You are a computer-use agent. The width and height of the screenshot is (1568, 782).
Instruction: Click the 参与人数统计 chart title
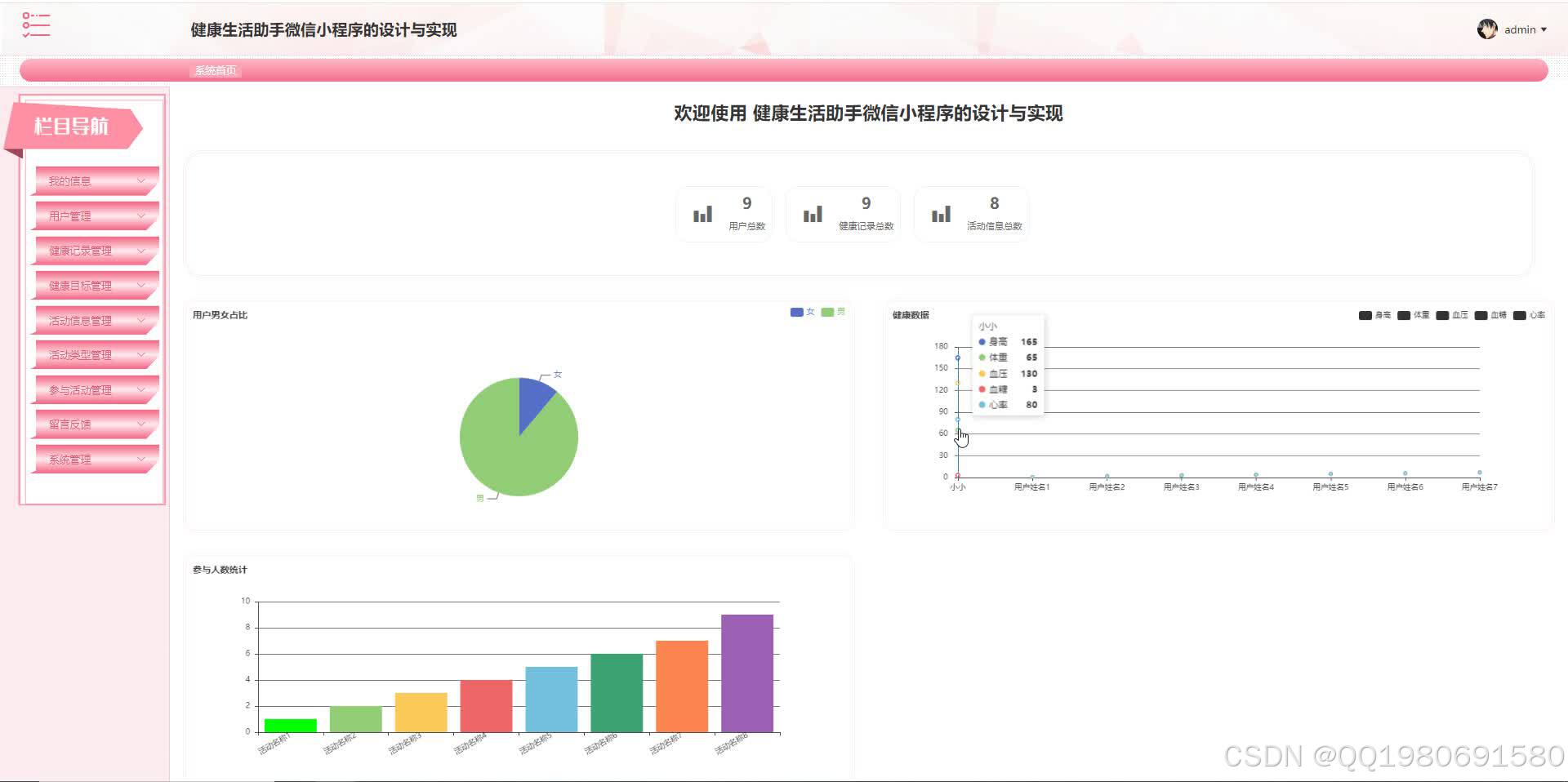click(220, 570)
